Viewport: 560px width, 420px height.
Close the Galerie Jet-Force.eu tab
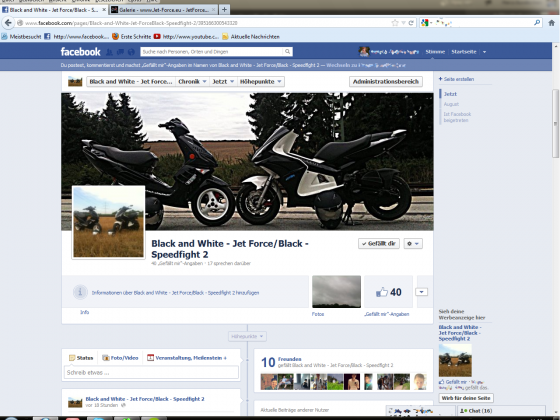click(x=213, y=10)
